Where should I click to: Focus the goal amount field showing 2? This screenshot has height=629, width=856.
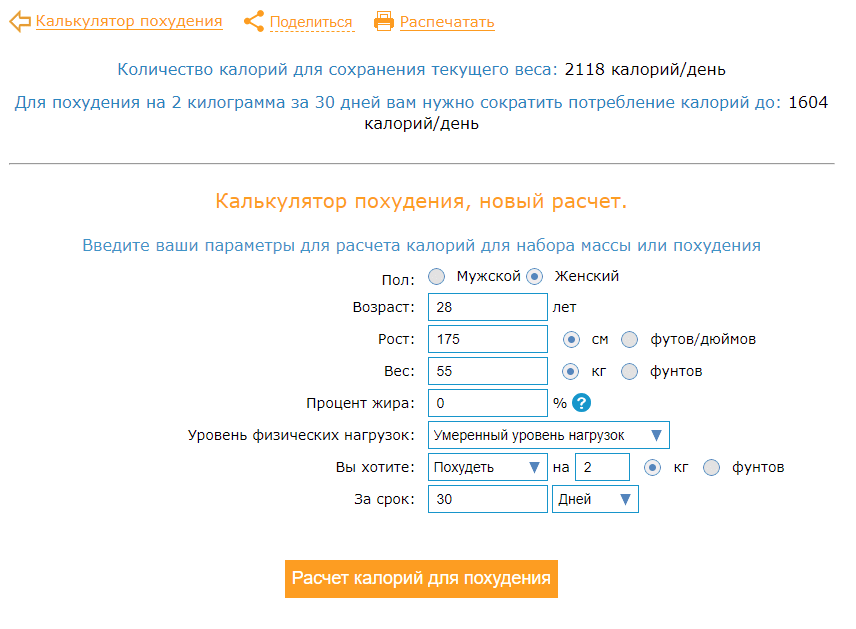tap(602, 467)
